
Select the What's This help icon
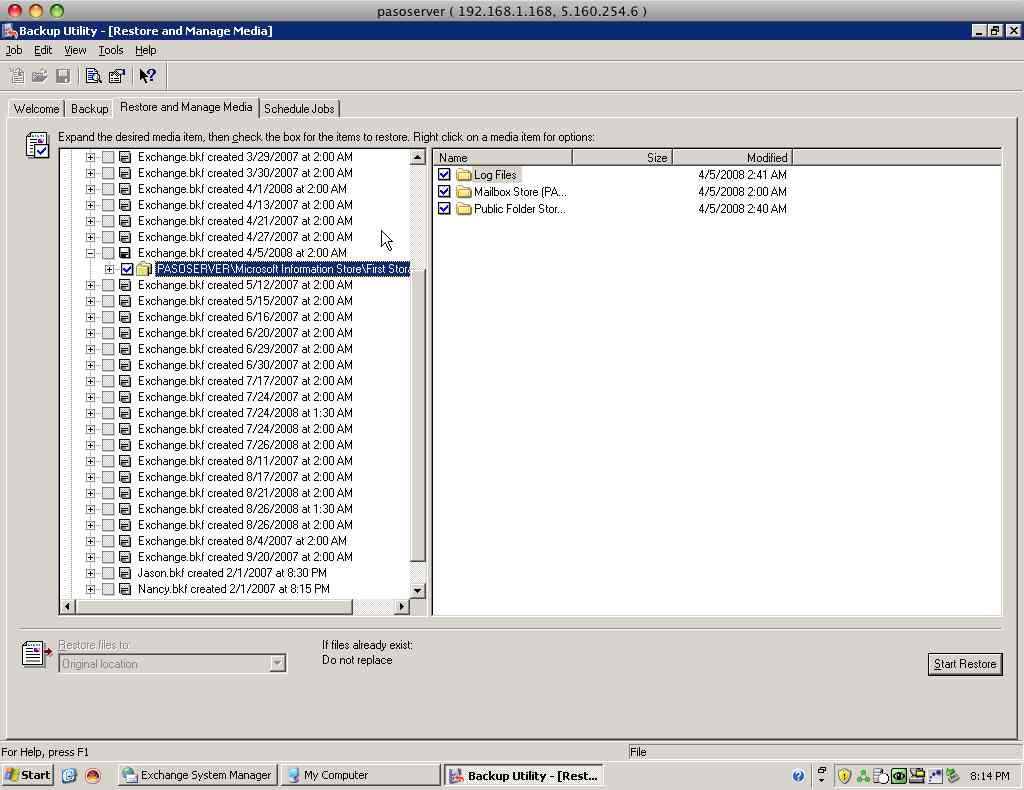click(146, 75)
